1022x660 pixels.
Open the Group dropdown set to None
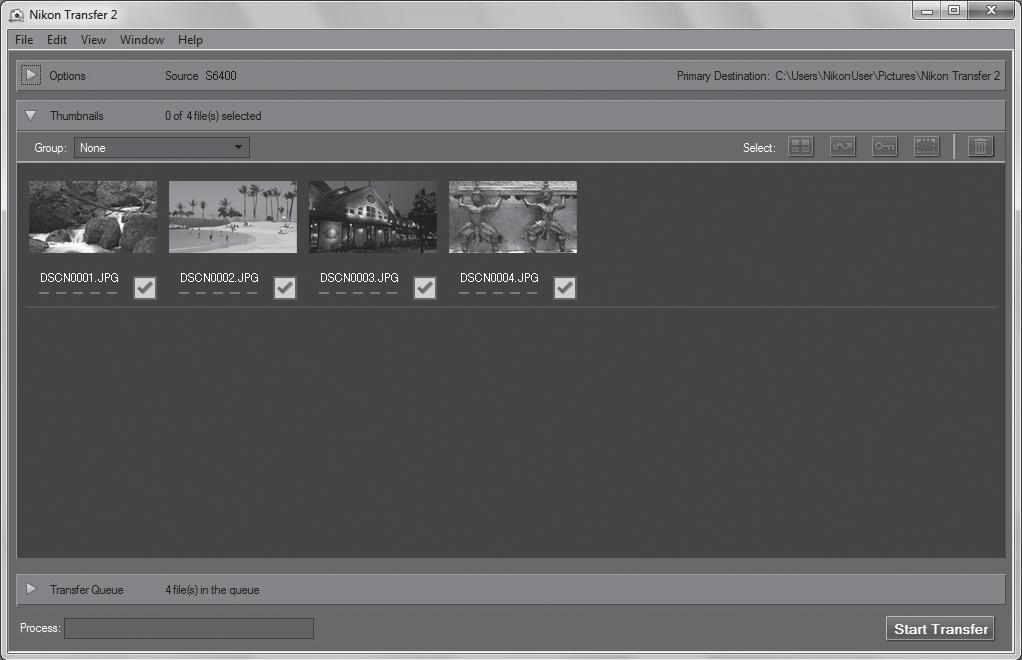(162, 148)
